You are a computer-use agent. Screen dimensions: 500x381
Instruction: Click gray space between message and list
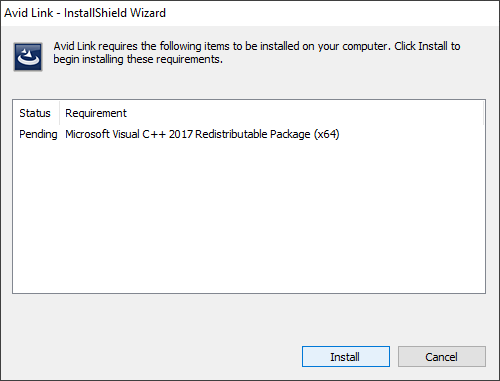(249, 85)
